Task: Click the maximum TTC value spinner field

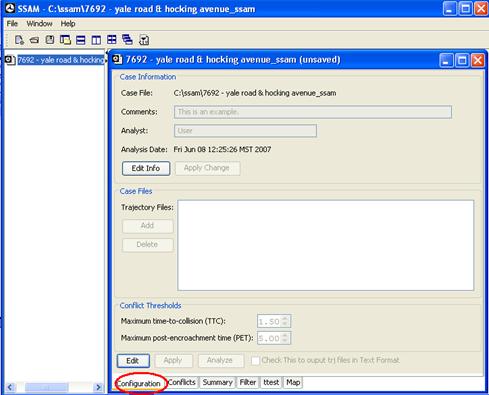Action: tap(274, 321)
